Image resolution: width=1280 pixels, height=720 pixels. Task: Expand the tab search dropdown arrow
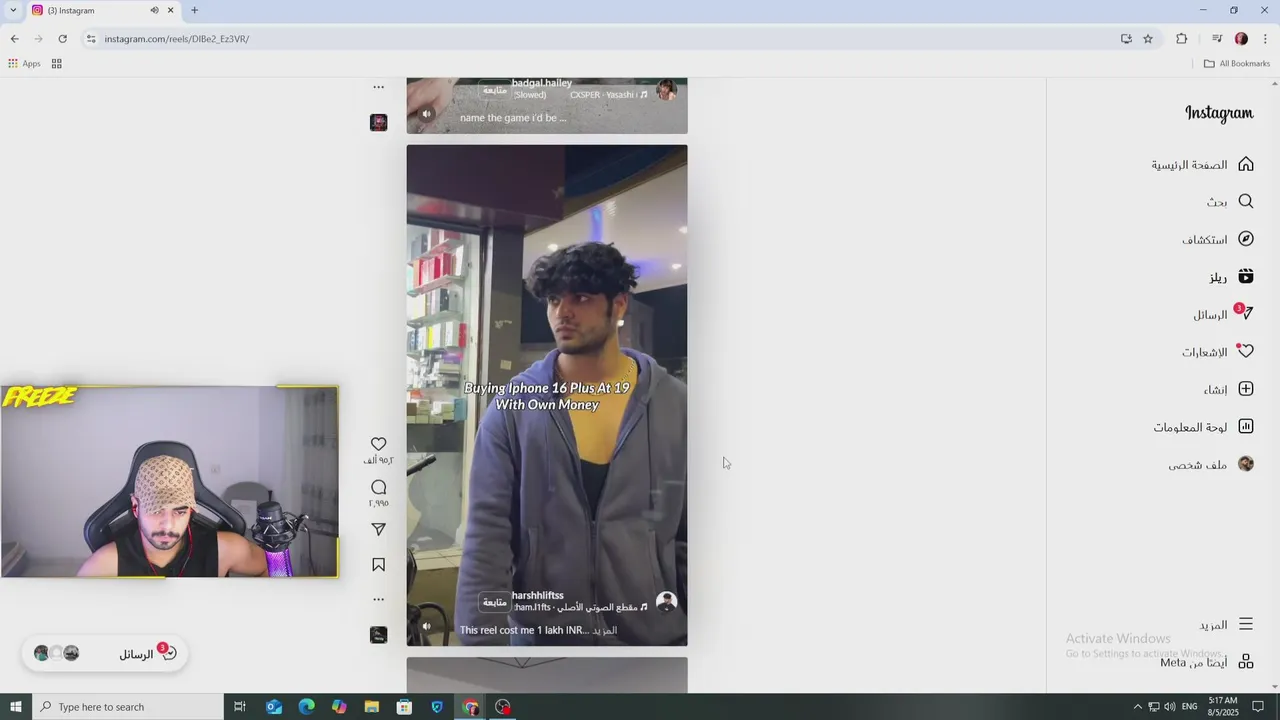coord(13,10)
